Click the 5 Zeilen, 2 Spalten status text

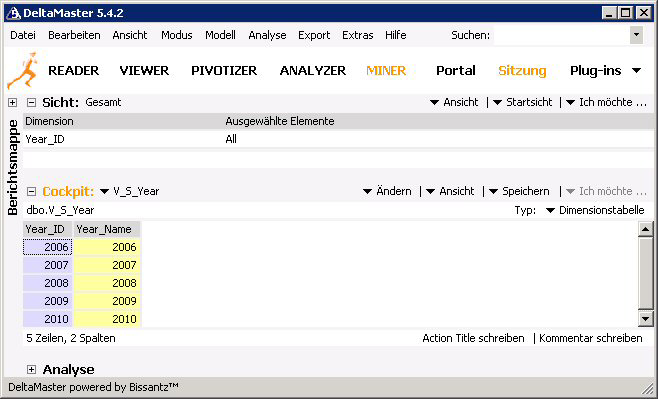[71, 338]
